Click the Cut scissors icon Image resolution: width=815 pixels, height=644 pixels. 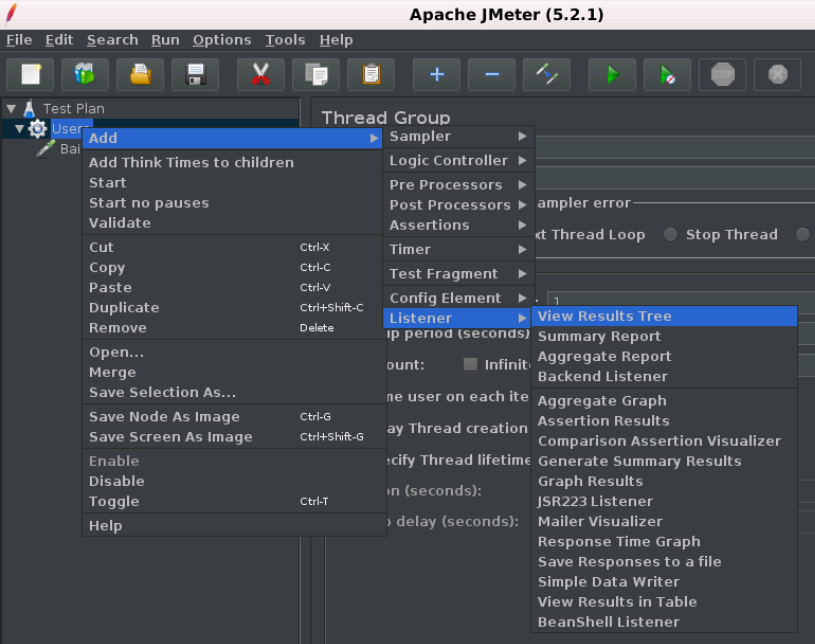(x=261, y=74)
